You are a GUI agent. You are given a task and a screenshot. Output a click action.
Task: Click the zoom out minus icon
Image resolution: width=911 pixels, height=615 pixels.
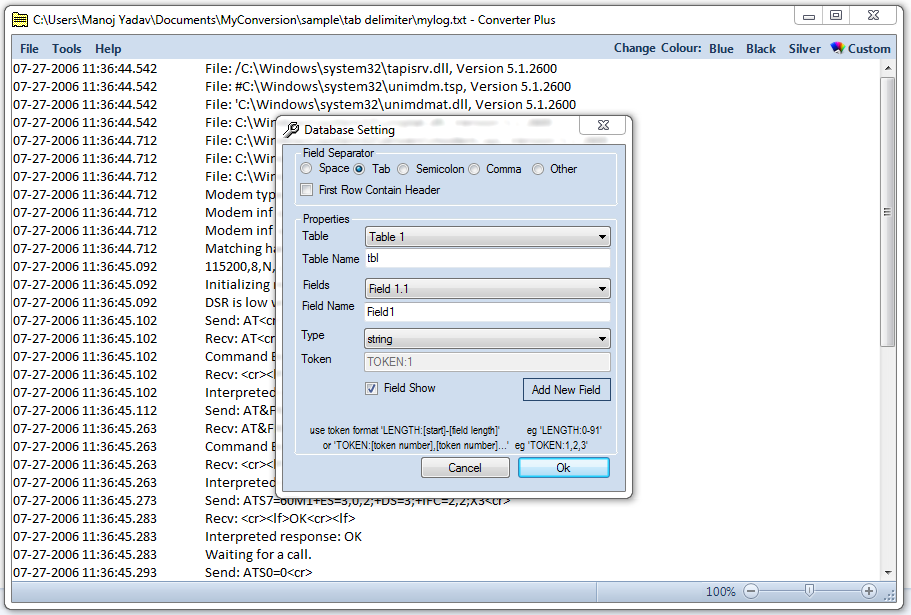pos(751,591)
